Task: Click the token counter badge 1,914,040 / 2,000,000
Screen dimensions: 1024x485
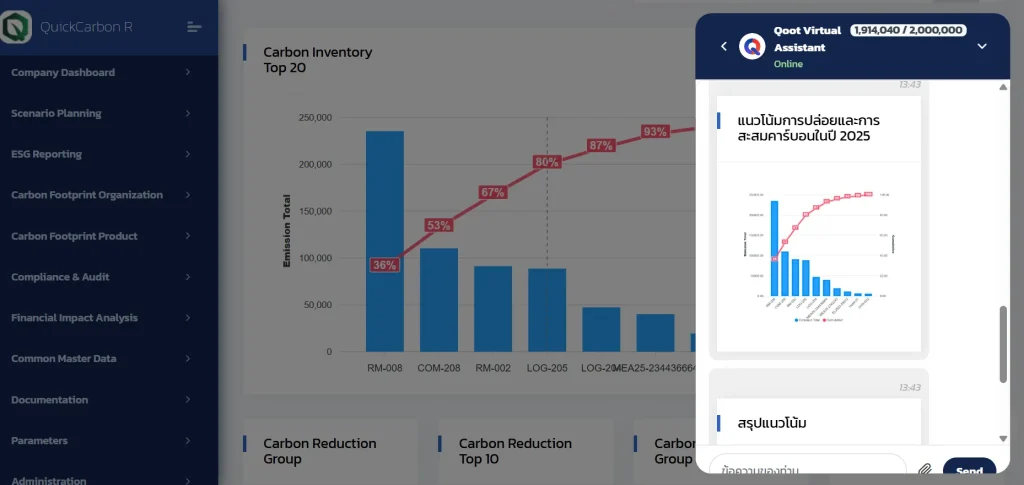Action: pyautogui.click(x=908, y=30)
